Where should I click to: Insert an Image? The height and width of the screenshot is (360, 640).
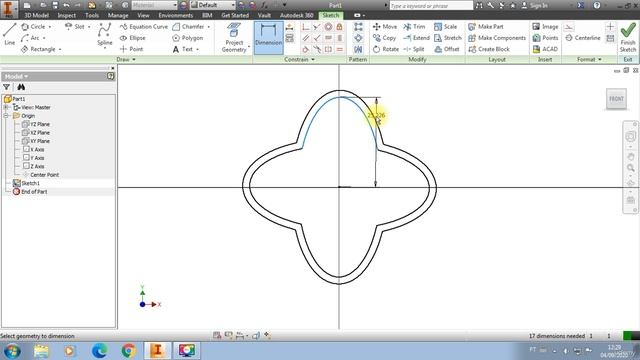[x=545, y=27]
